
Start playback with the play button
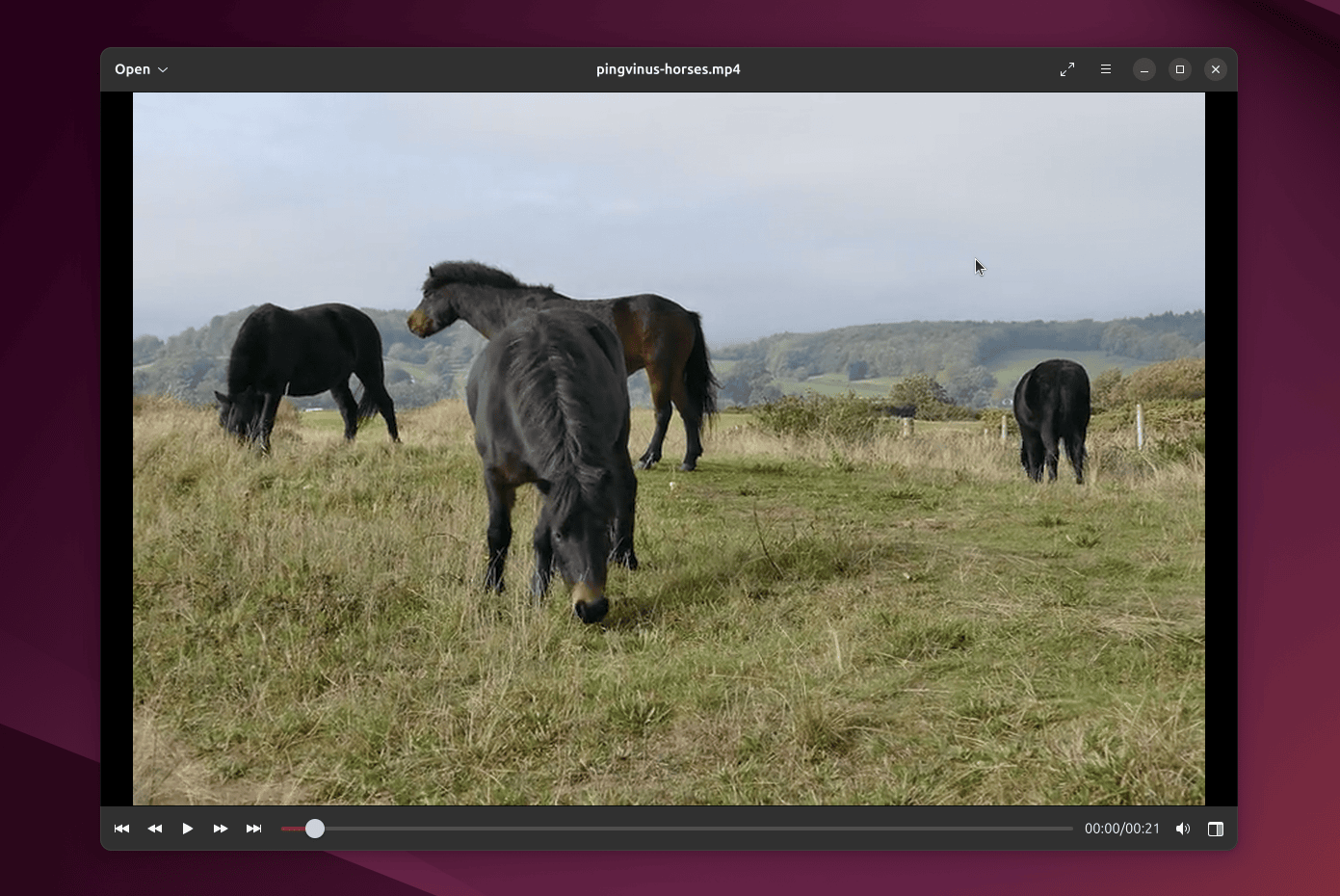[188, 829]
